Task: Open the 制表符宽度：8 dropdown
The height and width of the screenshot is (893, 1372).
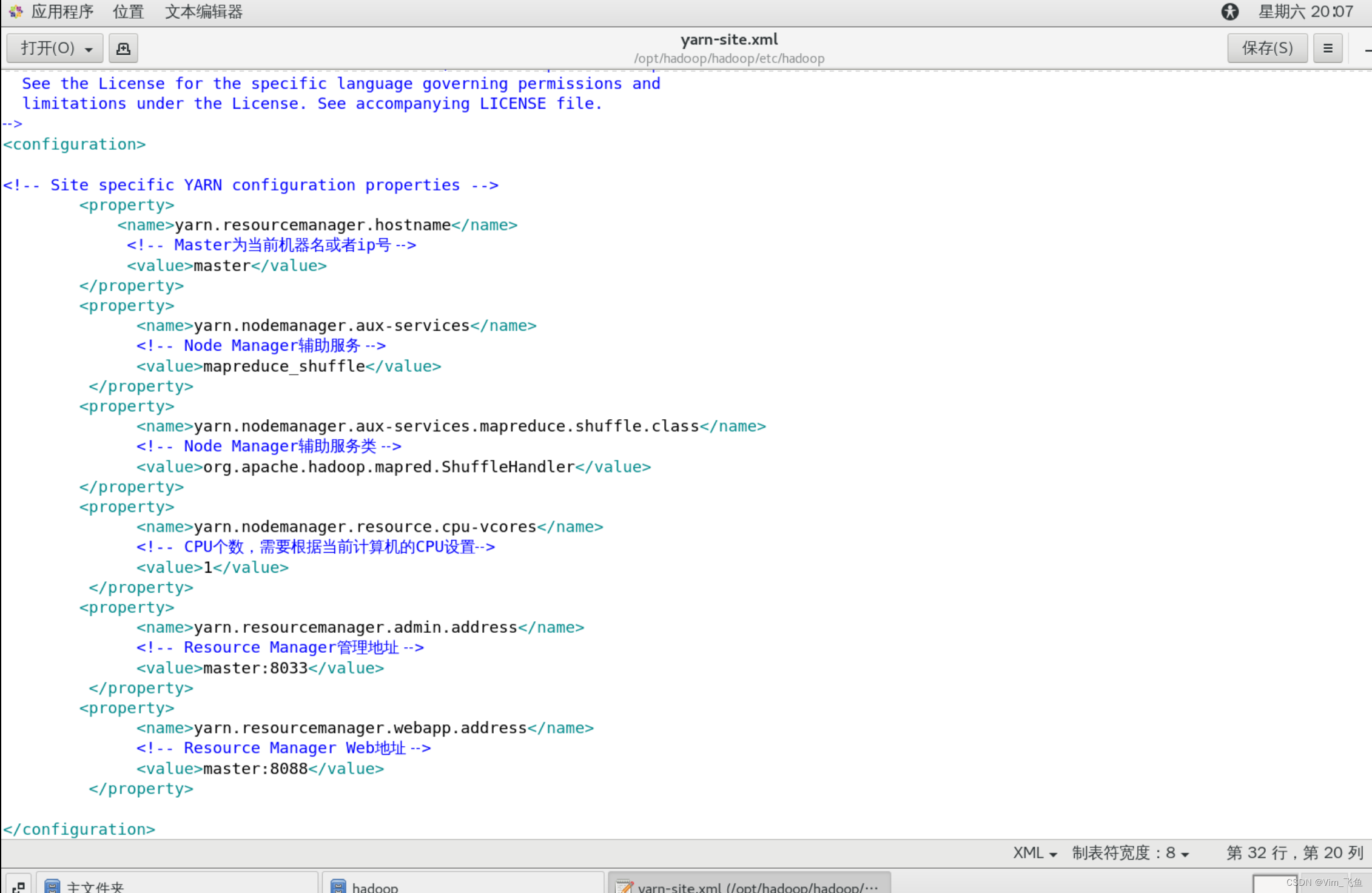Action: pyautogui.click(x=1130, y=853)
